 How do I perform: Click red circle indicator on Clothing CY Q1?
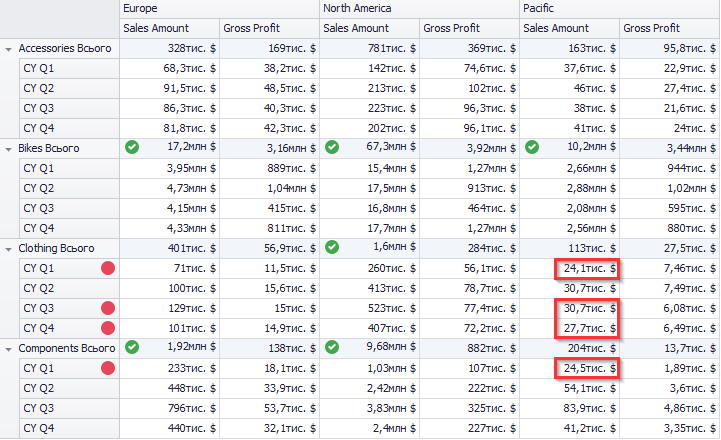click(108, 268)
